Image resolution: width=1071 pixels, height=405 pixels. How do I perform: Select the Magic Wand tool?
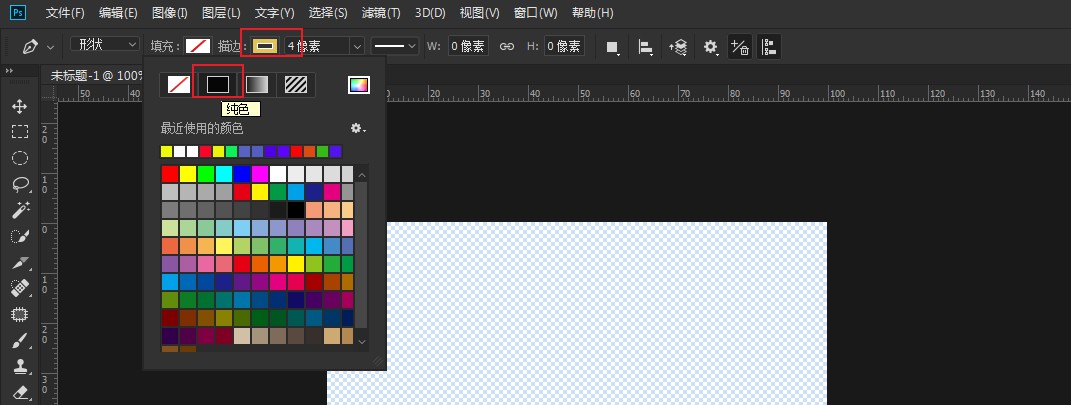(x=20, y=210)
